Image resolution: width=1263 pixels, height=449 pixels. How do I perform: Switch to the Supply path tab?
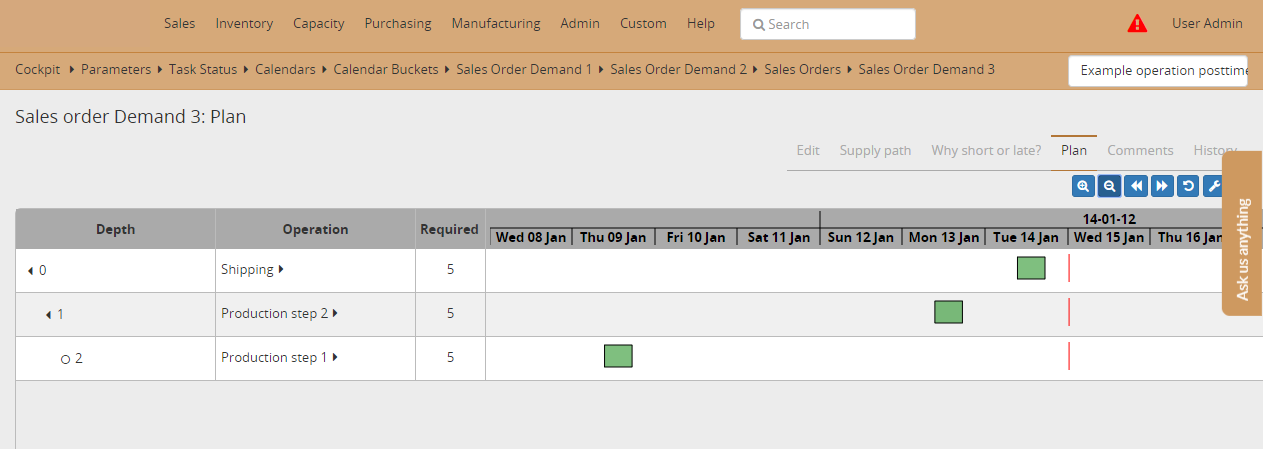[x=875, y=150]
